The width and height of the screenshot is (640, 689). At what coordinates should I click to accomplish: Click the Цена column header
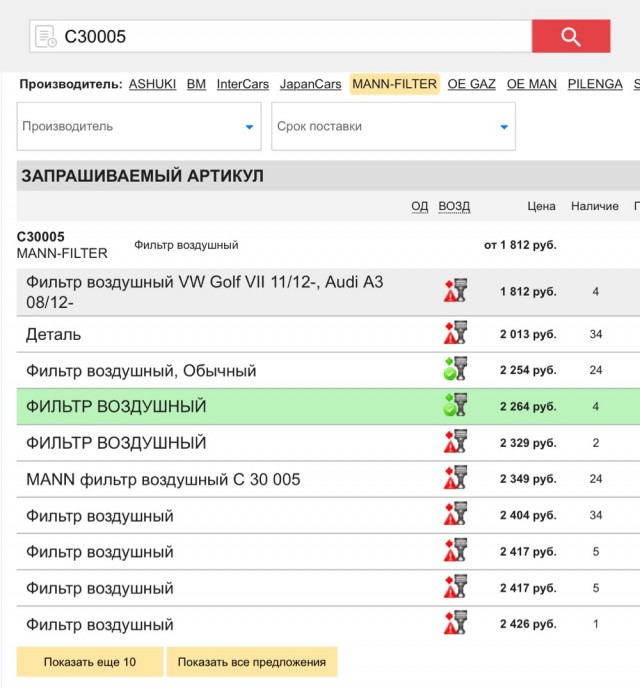(x=541, y=206)
